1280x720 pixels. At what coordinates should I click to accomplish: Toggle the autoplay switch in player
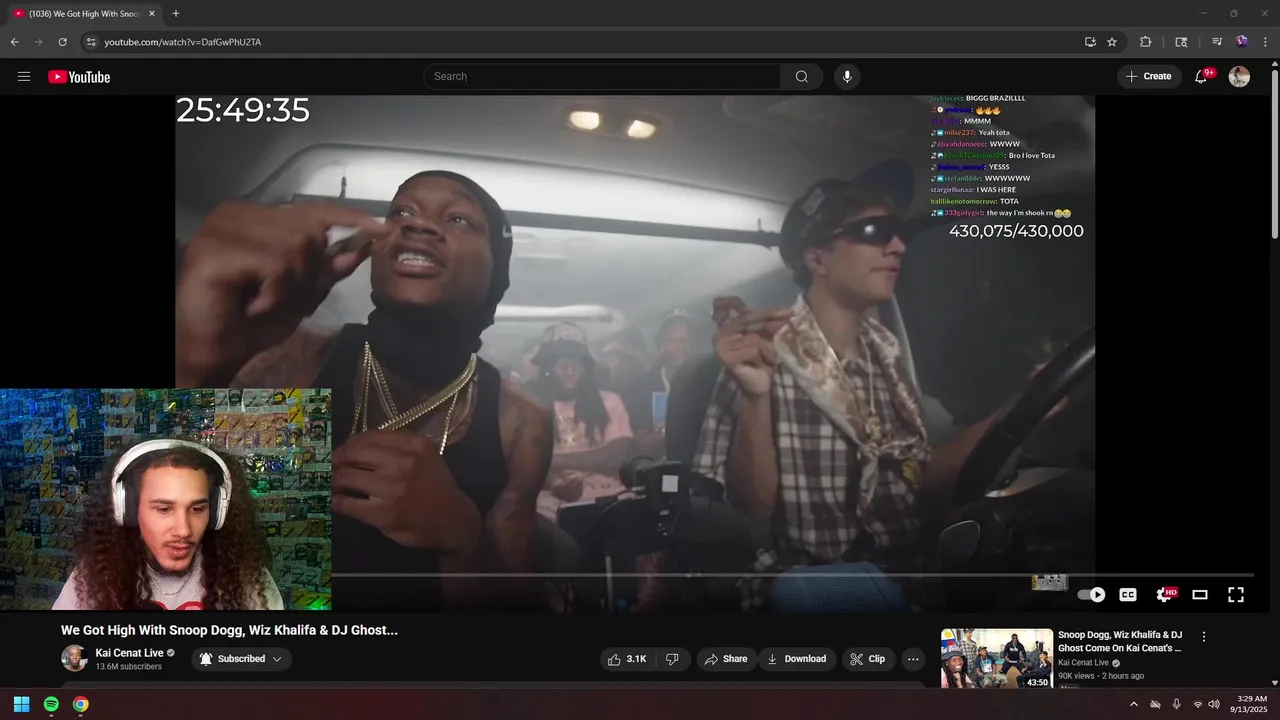pyautogui.click(x=1091, y=594)
